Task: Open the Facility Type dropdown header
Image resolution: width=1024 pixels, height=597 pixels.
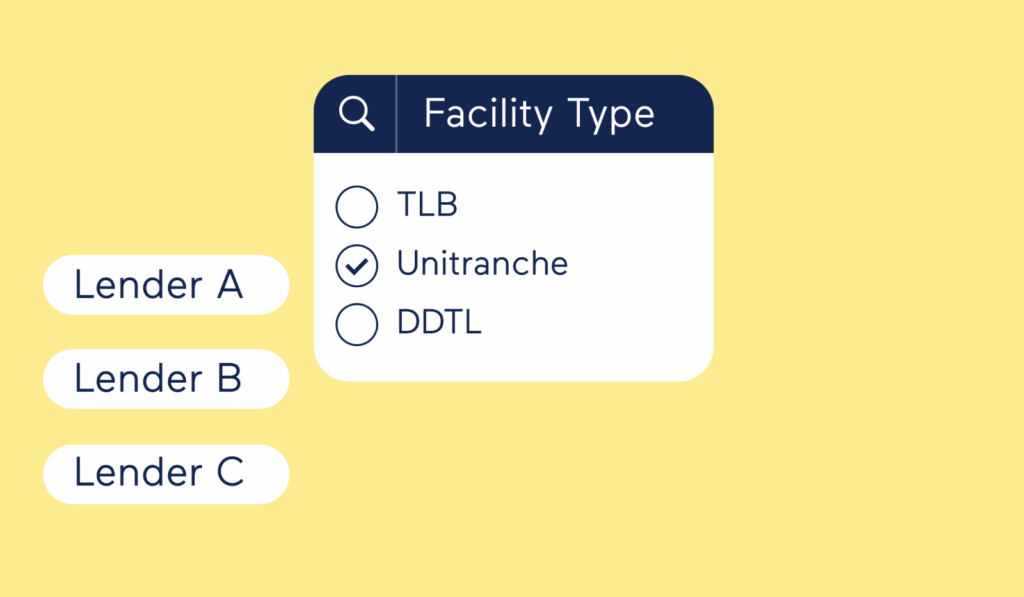Action: coord(539,114)
